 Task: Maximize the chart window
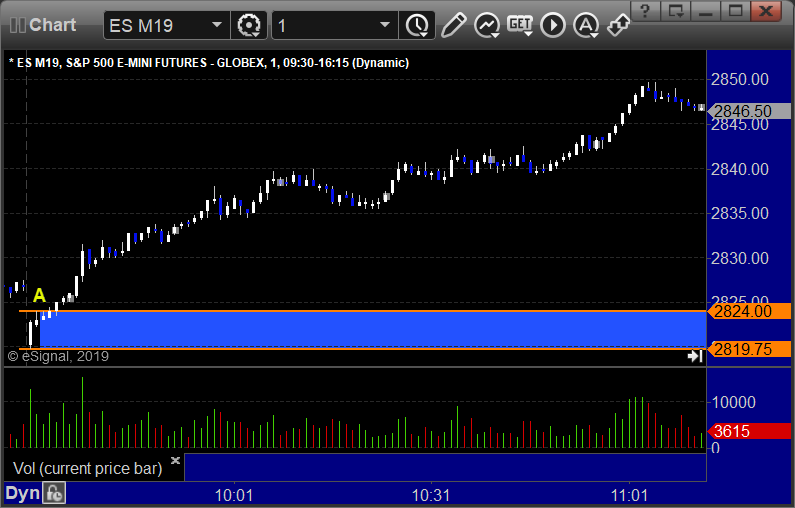tap(736, 11)
